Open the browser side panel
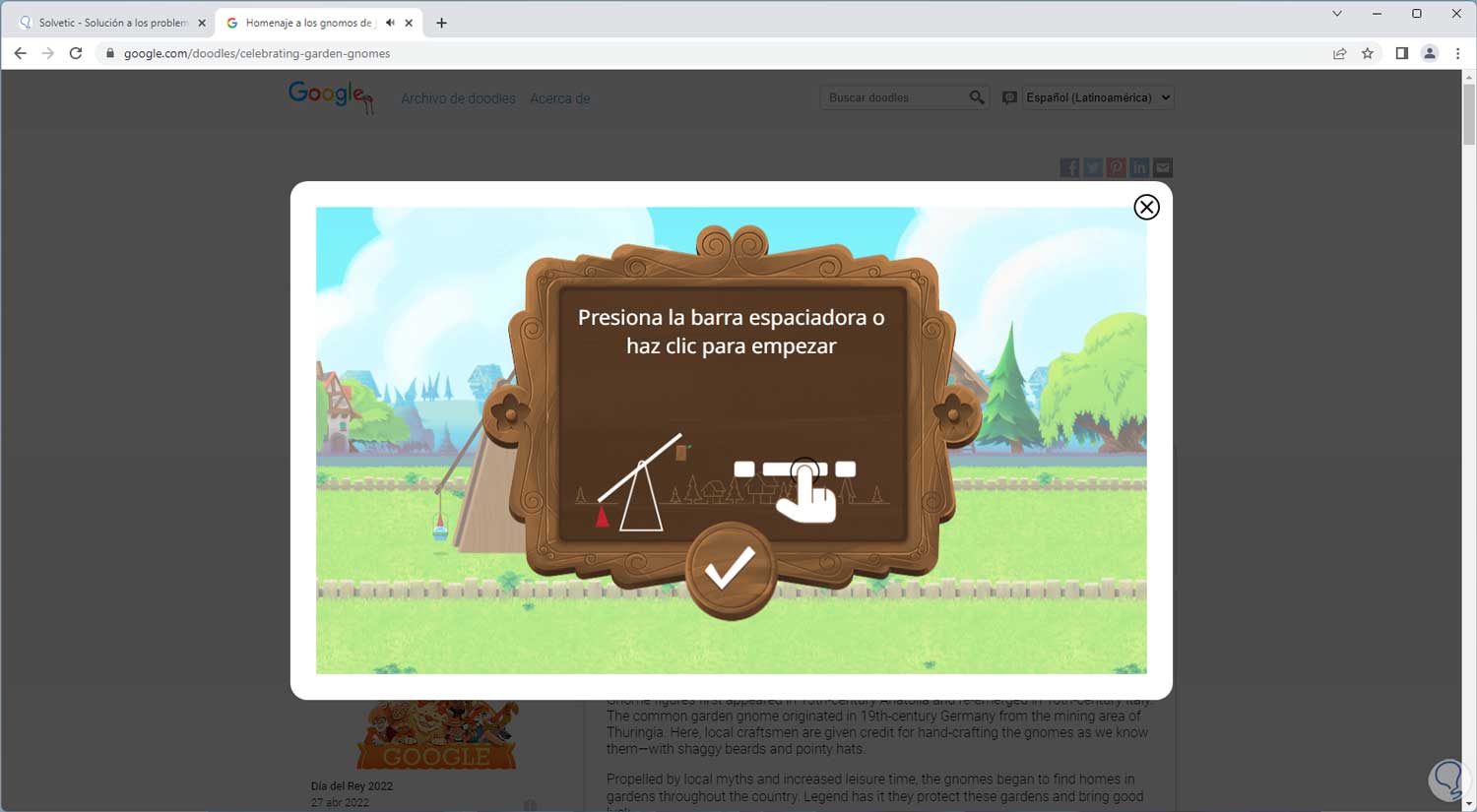1477x812 pixels. click(1401, 53)
